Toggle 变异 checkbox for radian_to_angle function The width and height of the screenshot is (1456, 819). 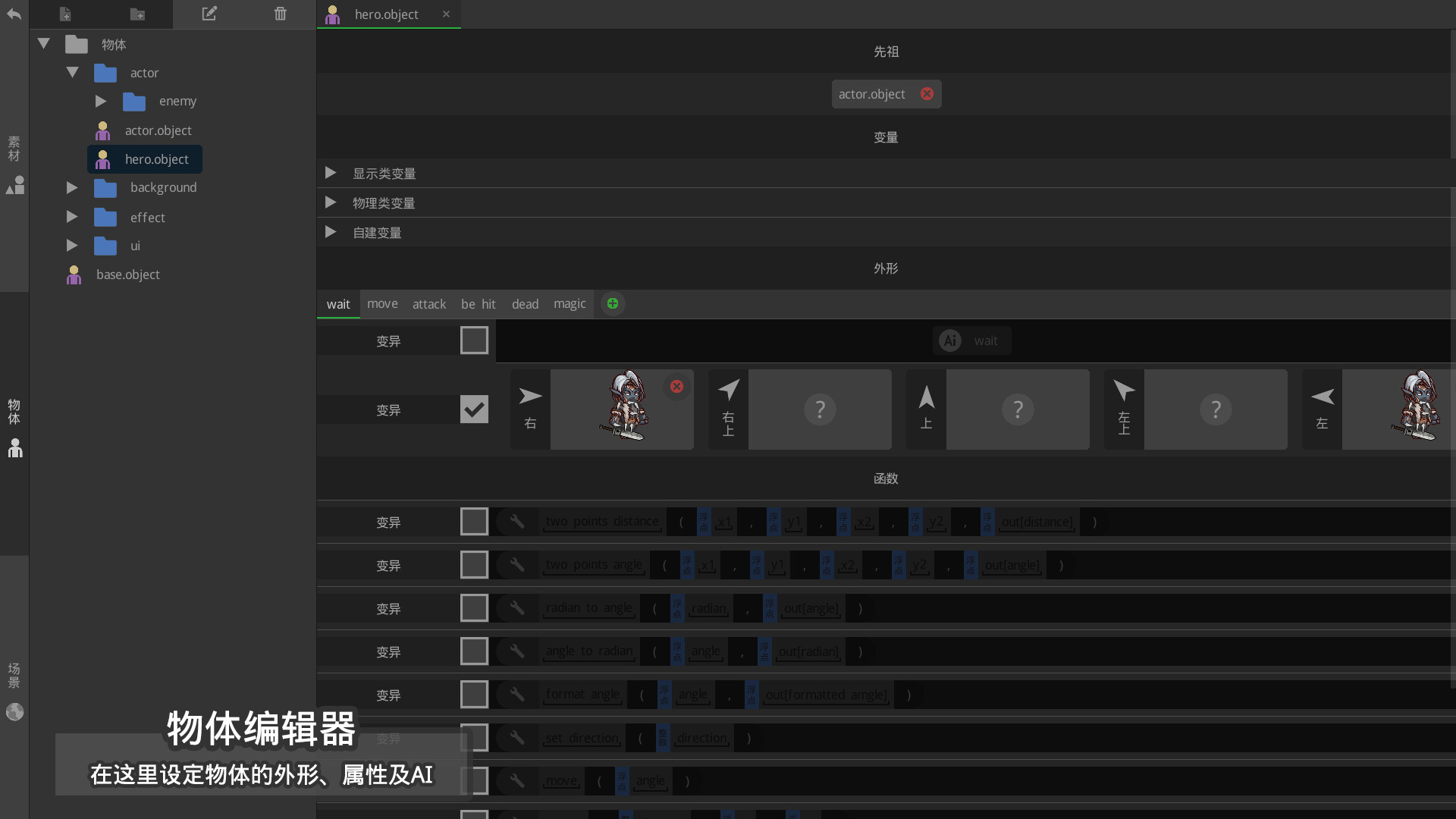(x=474, y=608)
